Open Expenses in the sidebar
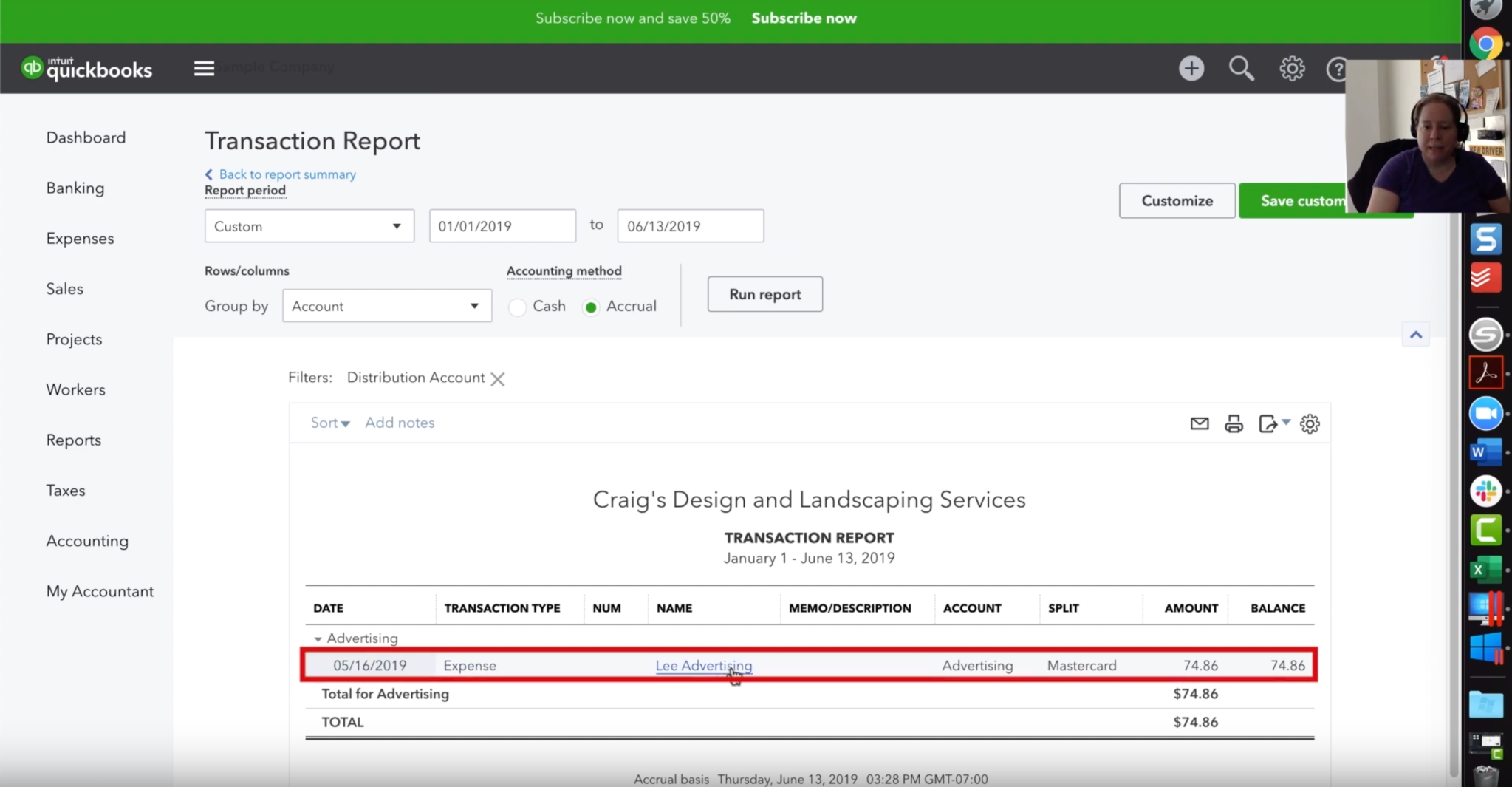Viewport: 1512px width, 787px height. tap(80, 238)
